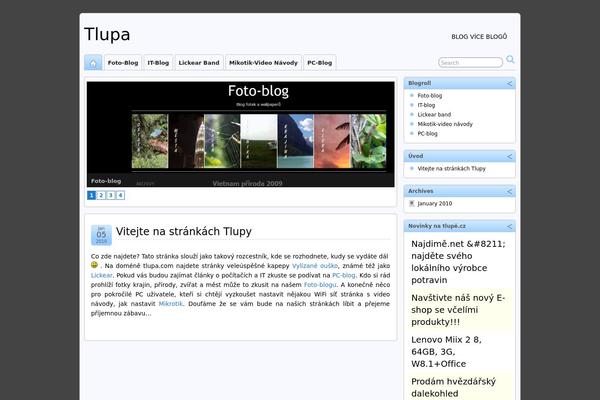Open news item about E-shop se včelími produkty
The image size is (600, 400).
tap(458, 310)
